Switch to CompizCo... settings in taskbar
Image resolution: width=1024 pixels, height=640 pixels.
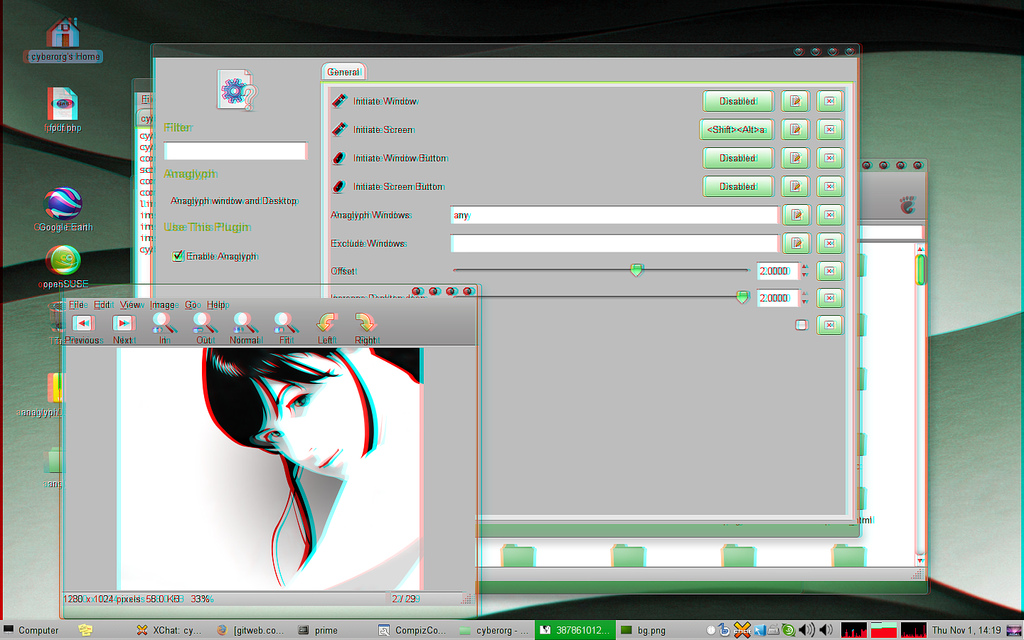tap(411, 630)
